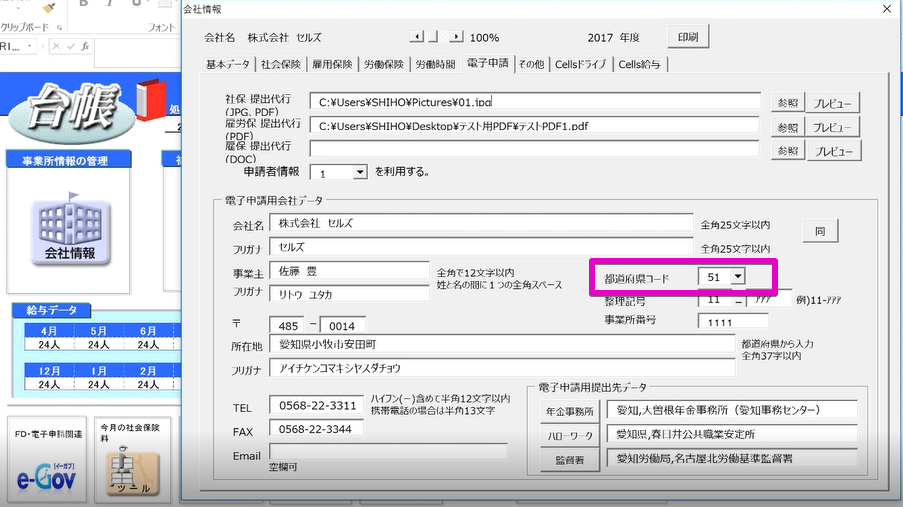Image resolution: width=903 pixels, height=507 pixels.
Task: Click the ハローワーク button
Action: pos(569,436)
